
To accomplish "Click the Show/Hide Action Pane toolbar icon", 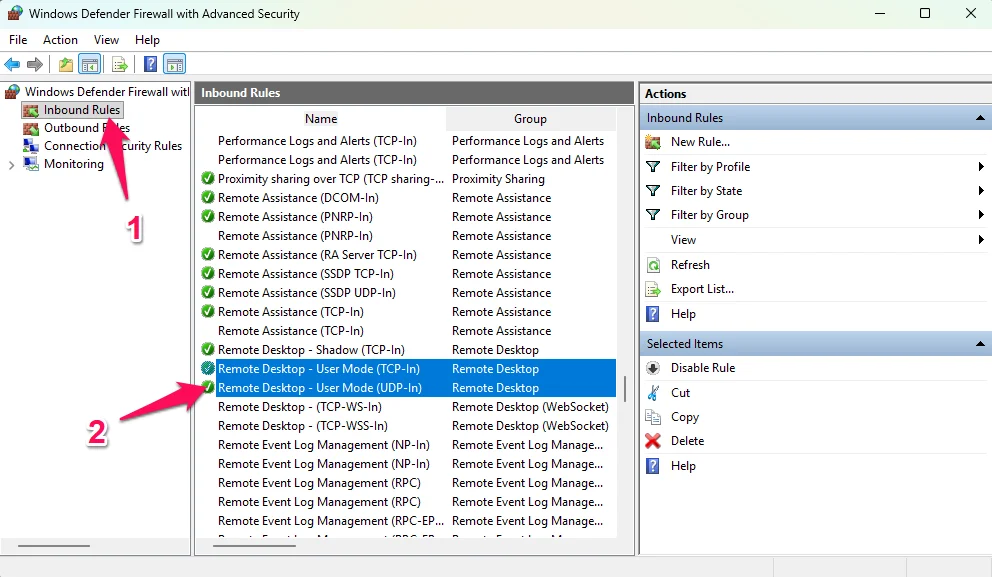I will tap(174, 64).
